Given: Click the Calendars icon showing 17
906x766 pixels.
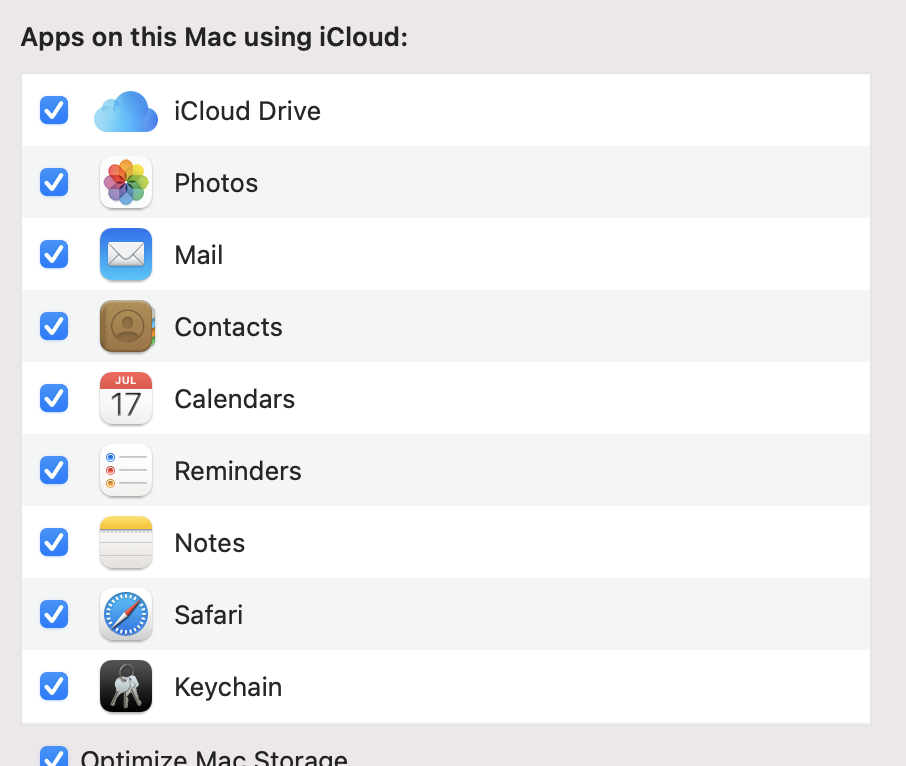Looking at the screenshot, I should point(126,399).
